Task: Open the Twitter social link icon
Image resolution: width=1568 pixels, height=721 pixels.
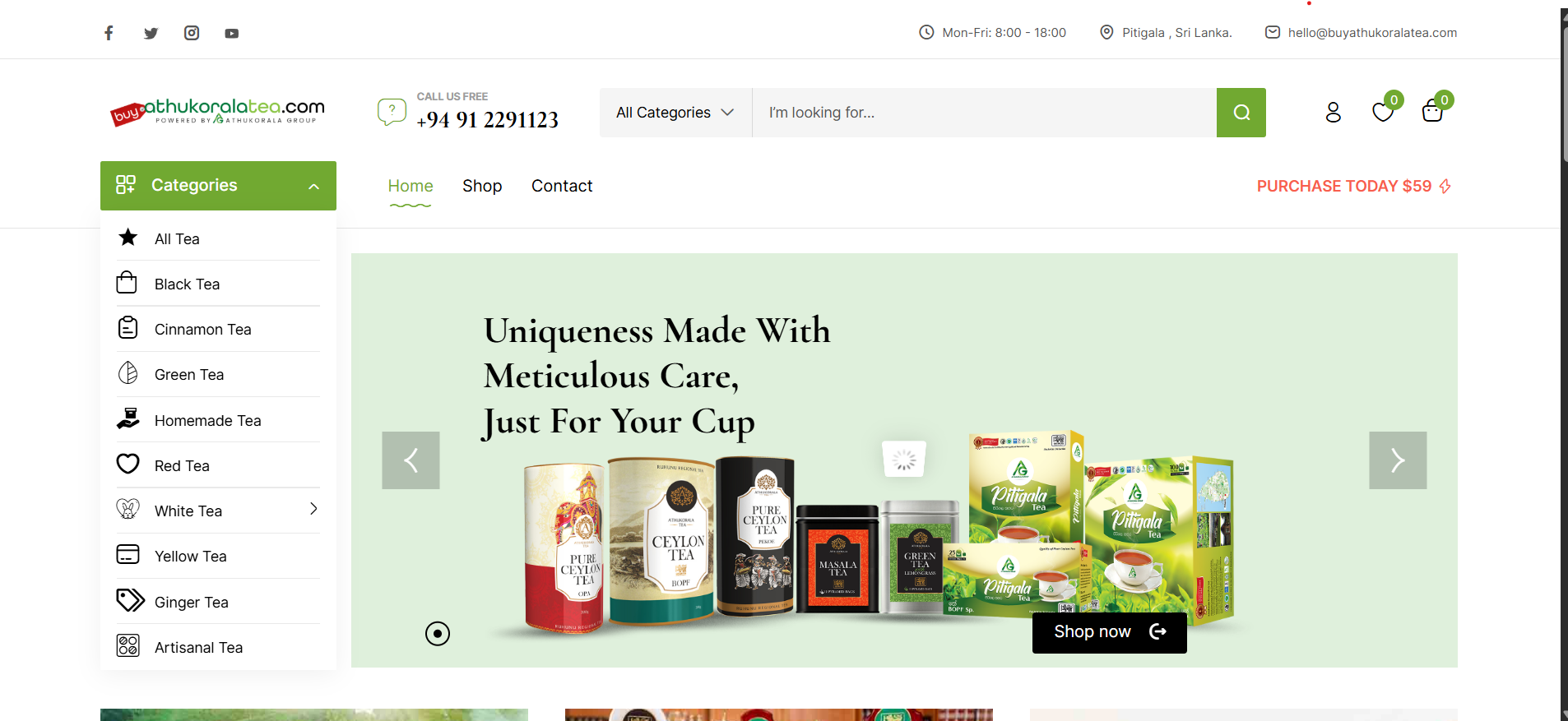Action: point(151,33)
